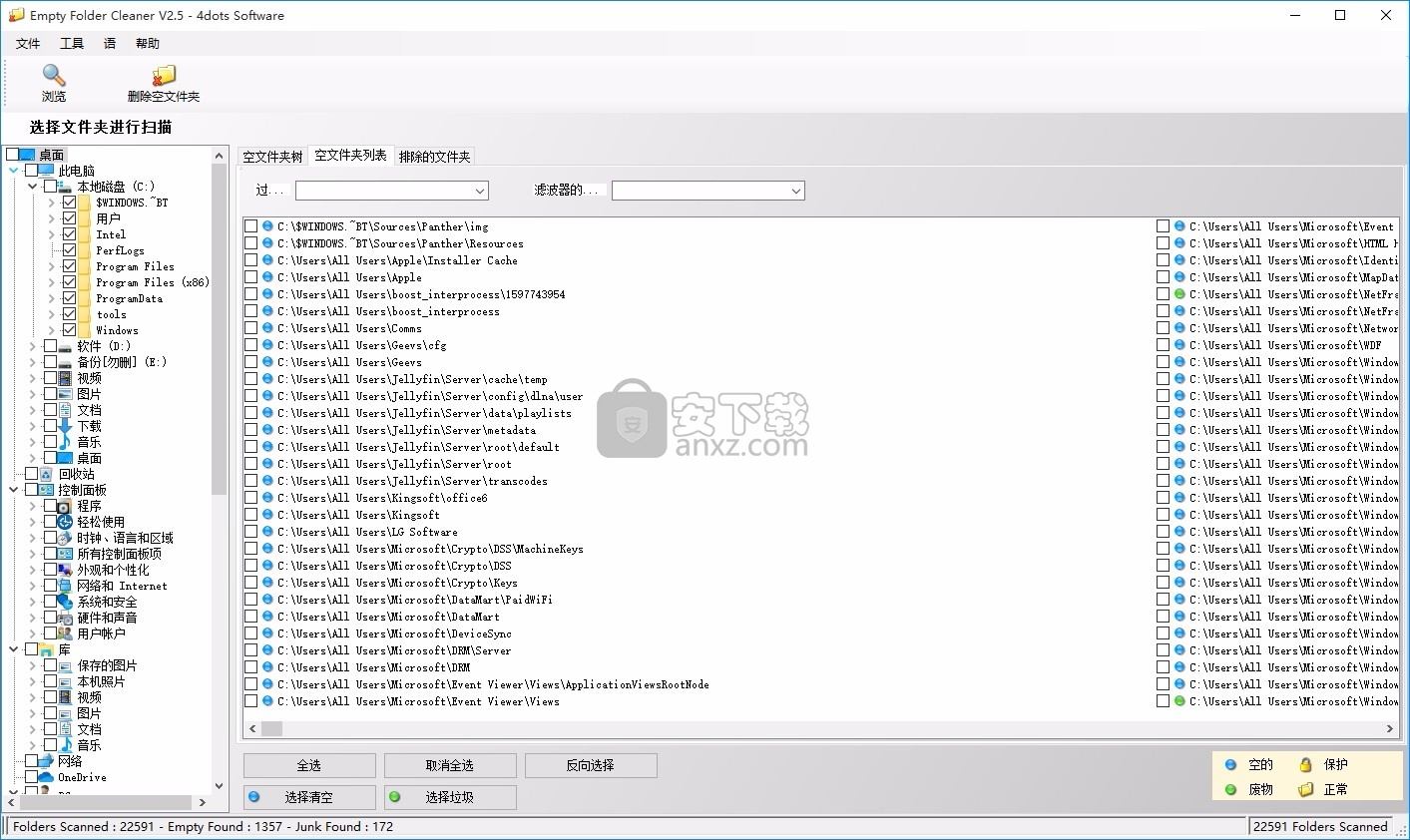
Task: Collapse the 本地磁盘 (C:) node
Action: (x=33, y=187)
